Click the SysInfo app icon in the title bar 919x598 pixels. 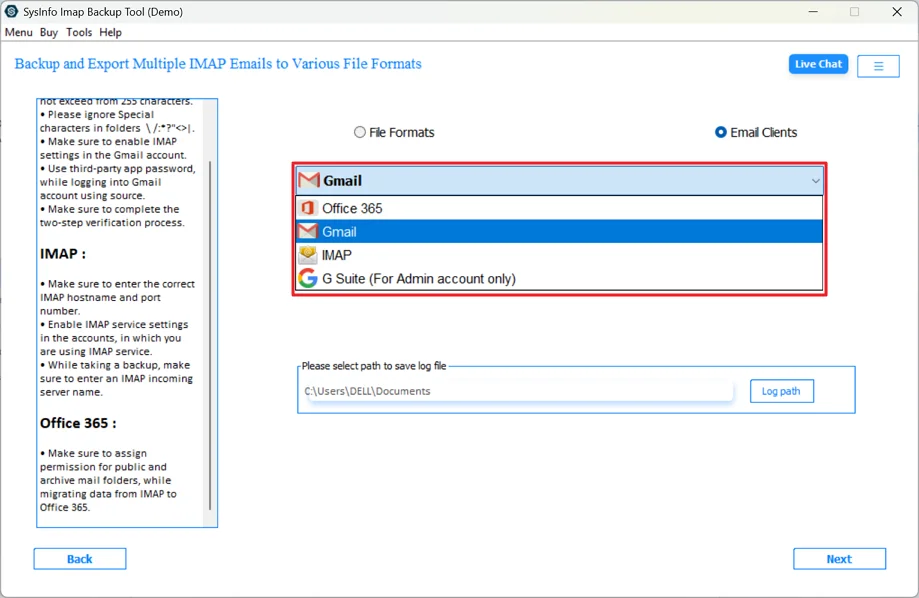pos(10,11)
